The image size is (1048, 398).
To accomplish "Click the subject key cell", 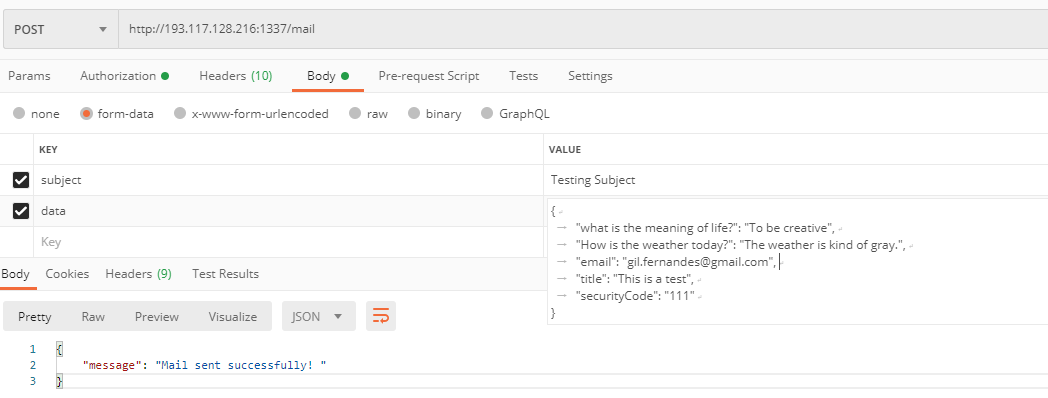I will coord(288,180).
